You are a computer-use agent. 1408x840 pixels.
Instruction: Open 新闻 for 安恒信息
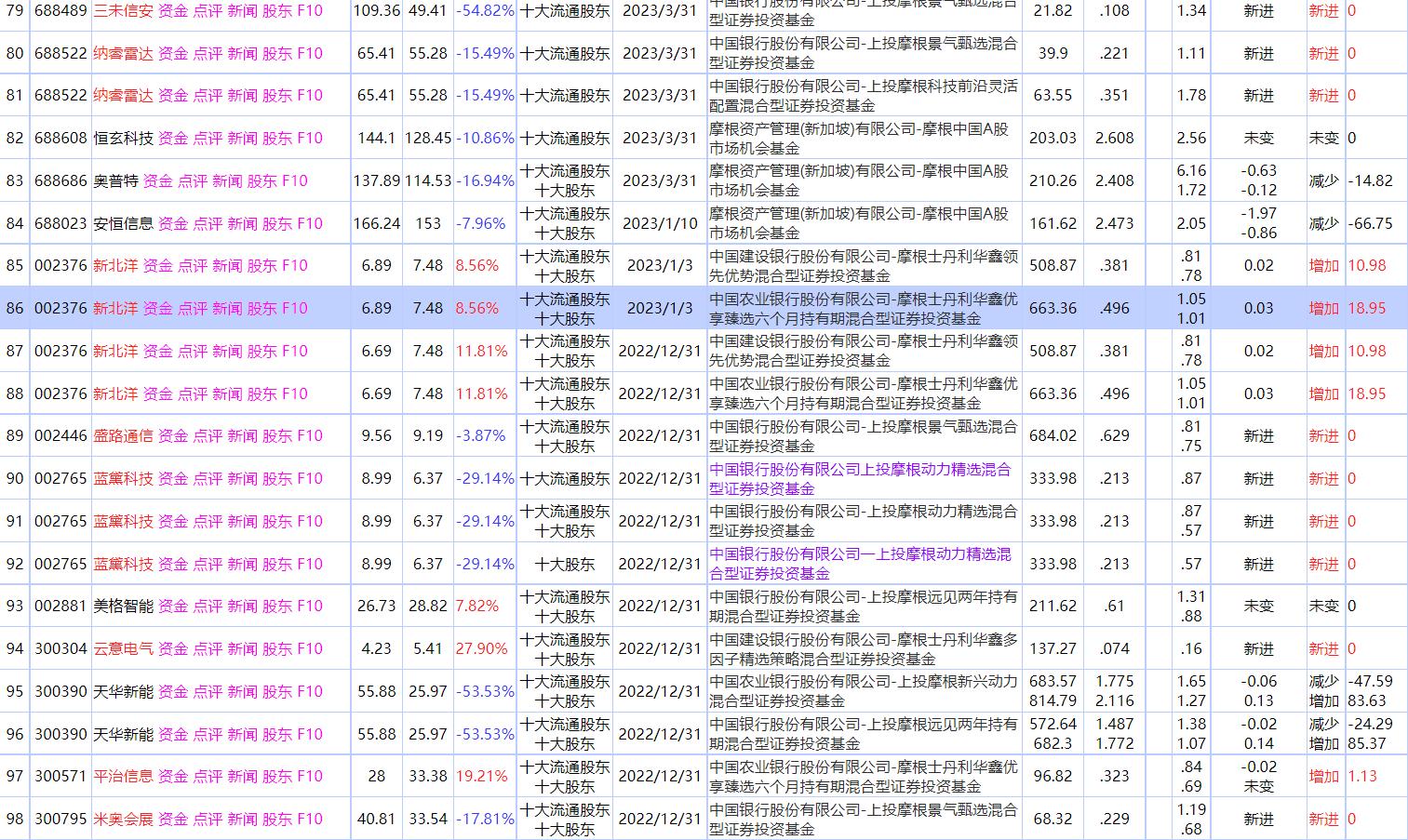tap(242, 223)
